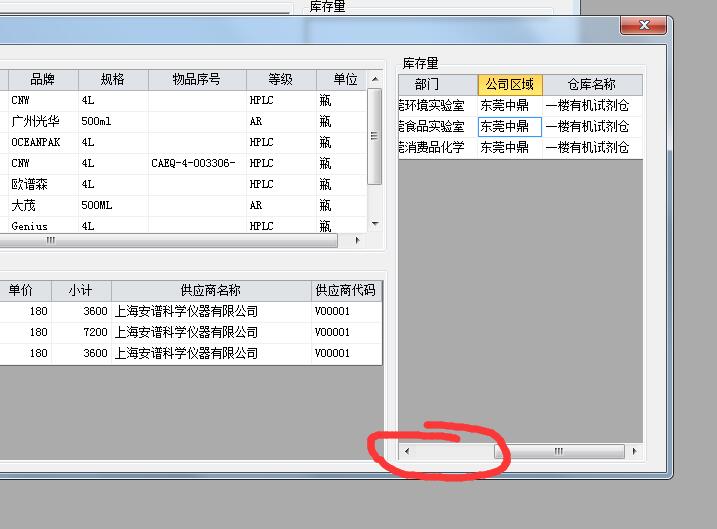The width and height of the screenshot is (717, 529).
Task: Click the 小计 column header
Action: pyautogui.click(x=81, y=290)
